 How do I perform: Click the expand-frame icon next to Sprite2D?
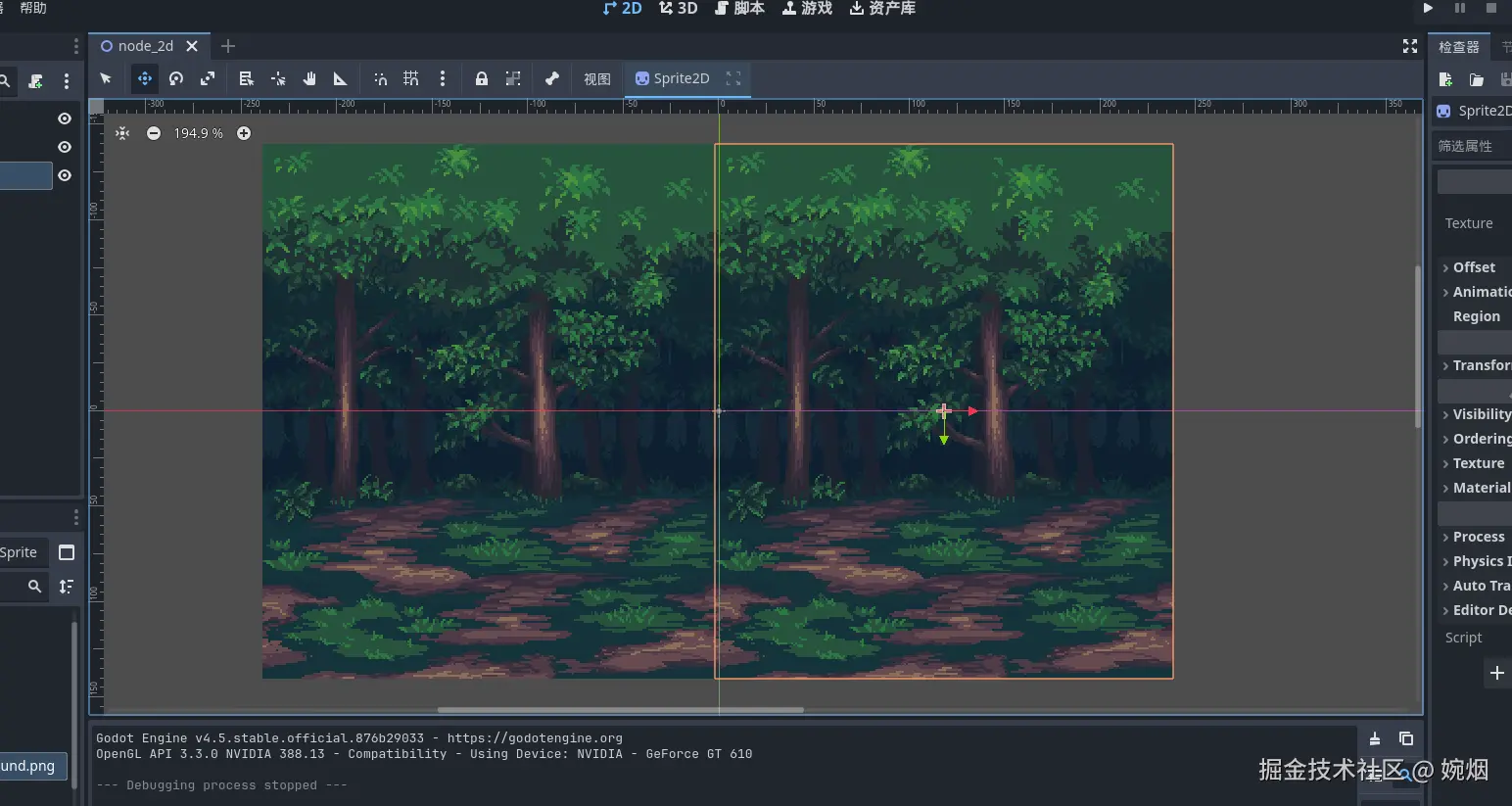(733, 78)
